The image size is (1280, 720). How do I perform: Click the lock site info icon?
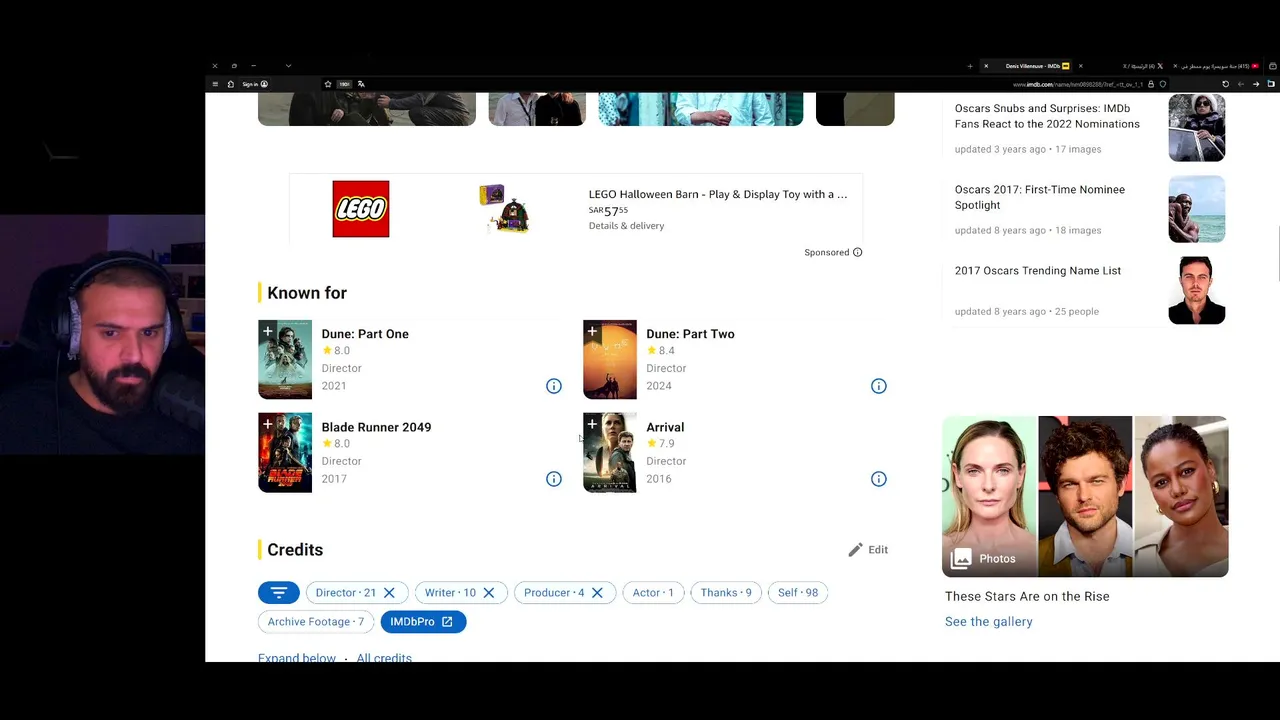click(x=1151, y=84)
